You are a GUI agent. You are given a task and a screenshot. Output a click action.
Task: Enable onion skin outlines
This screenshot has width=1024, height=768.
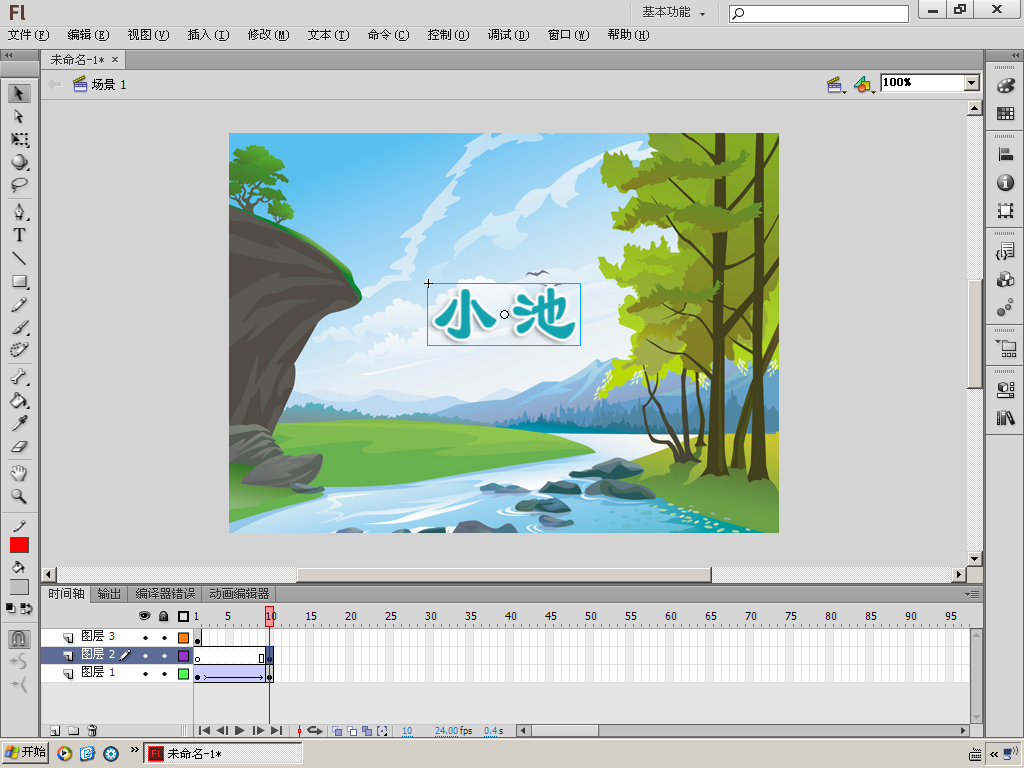click(352, 731)
